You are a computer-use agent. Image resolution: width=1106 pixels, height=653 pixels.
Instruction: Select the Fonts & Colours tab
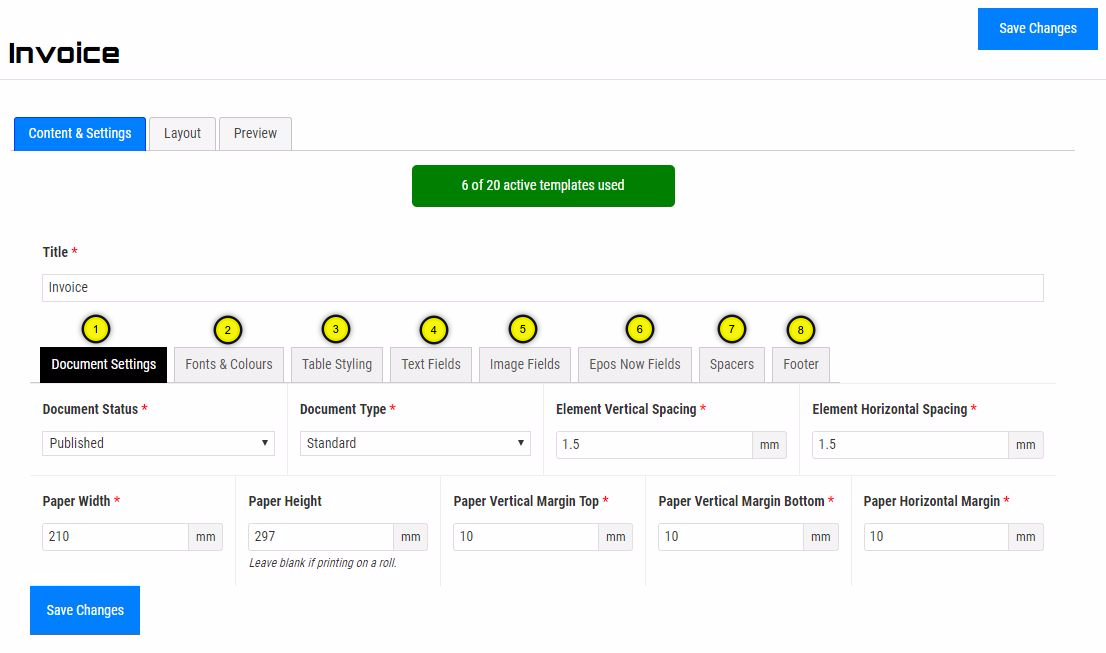[x=229, y=365]
